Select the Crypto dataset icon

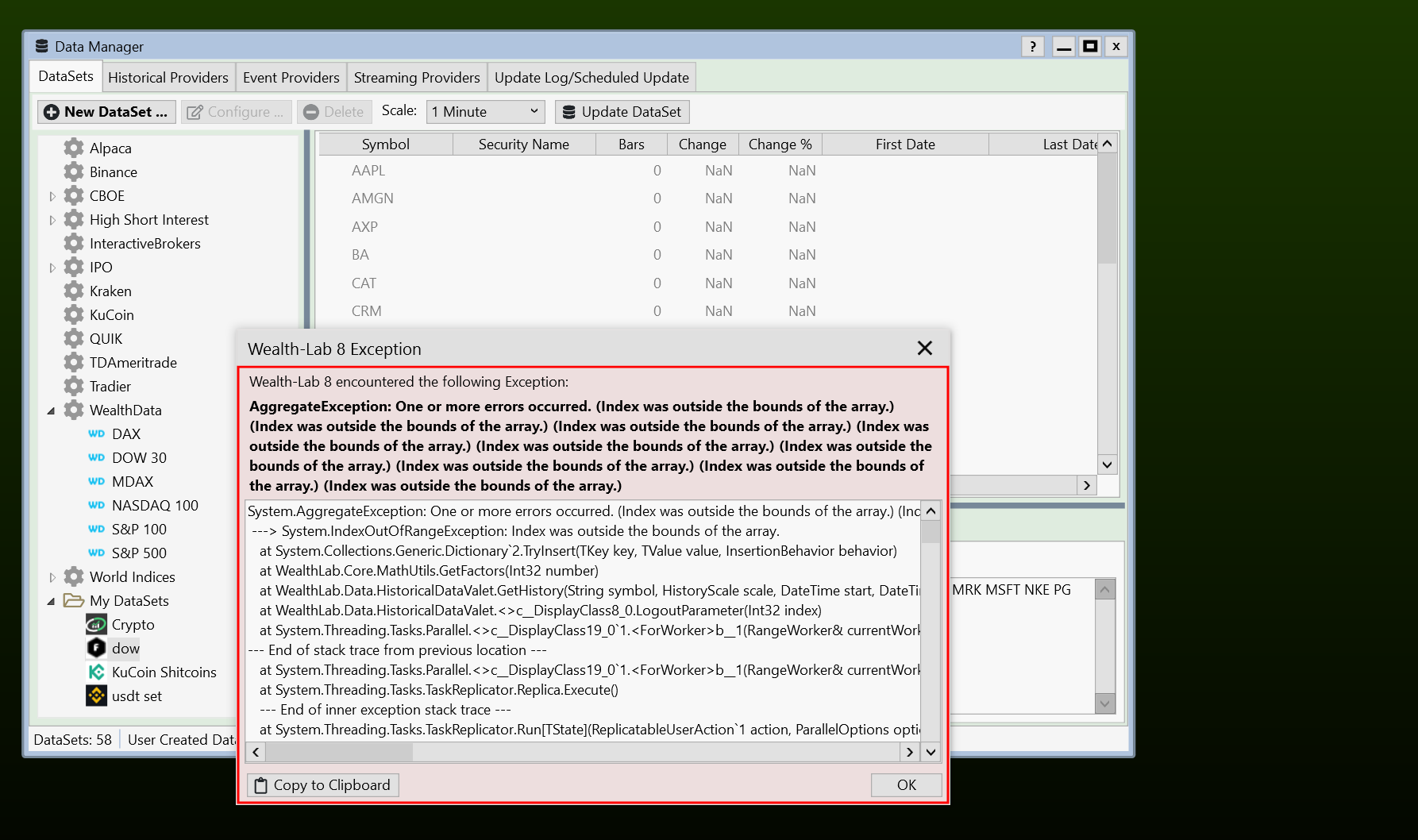point(96,625)
